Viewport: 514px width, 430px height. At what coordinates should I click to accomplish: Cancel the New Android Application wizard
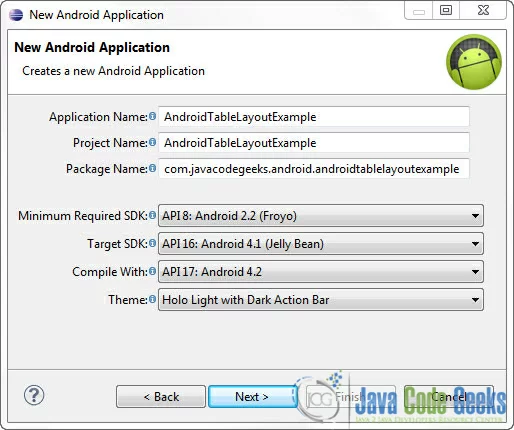click(x=449, y=397)
